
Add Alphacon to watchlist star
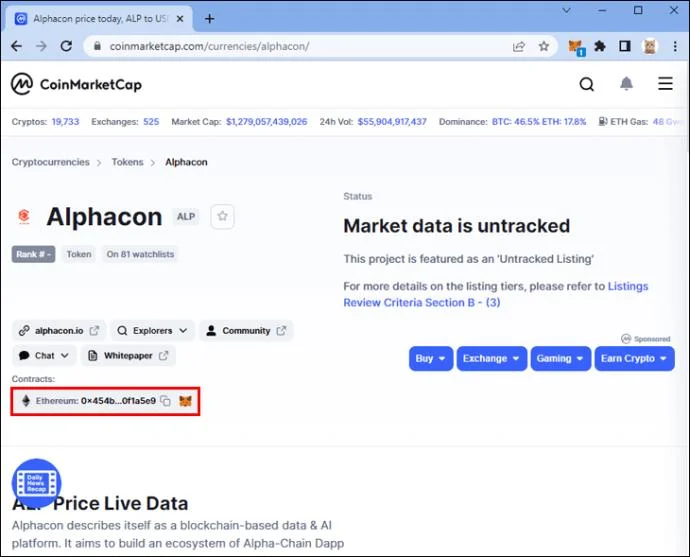222,216
